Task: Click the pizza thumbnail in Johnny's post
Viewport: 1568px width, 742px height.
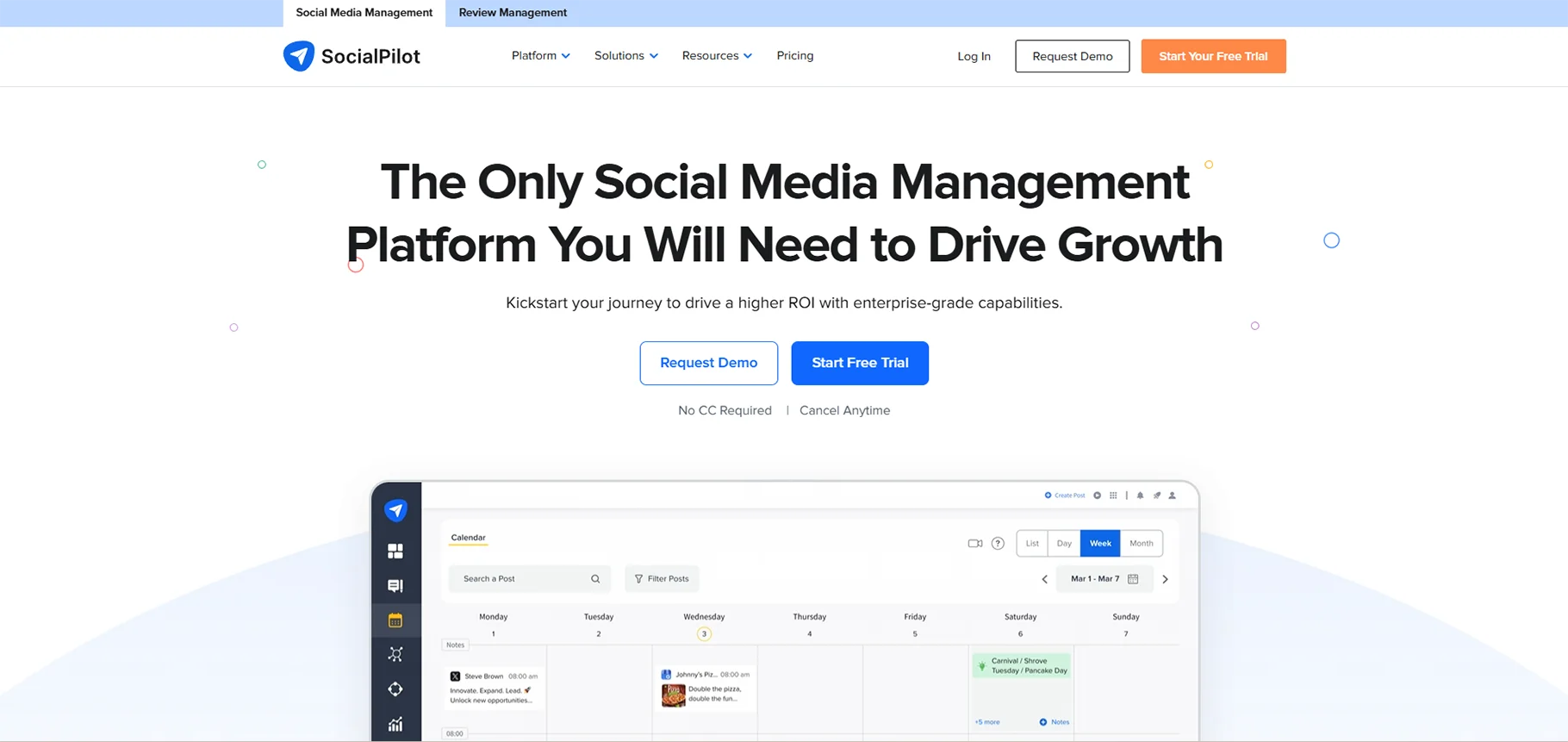Action: pyautogui.click(x=674, y=695)
